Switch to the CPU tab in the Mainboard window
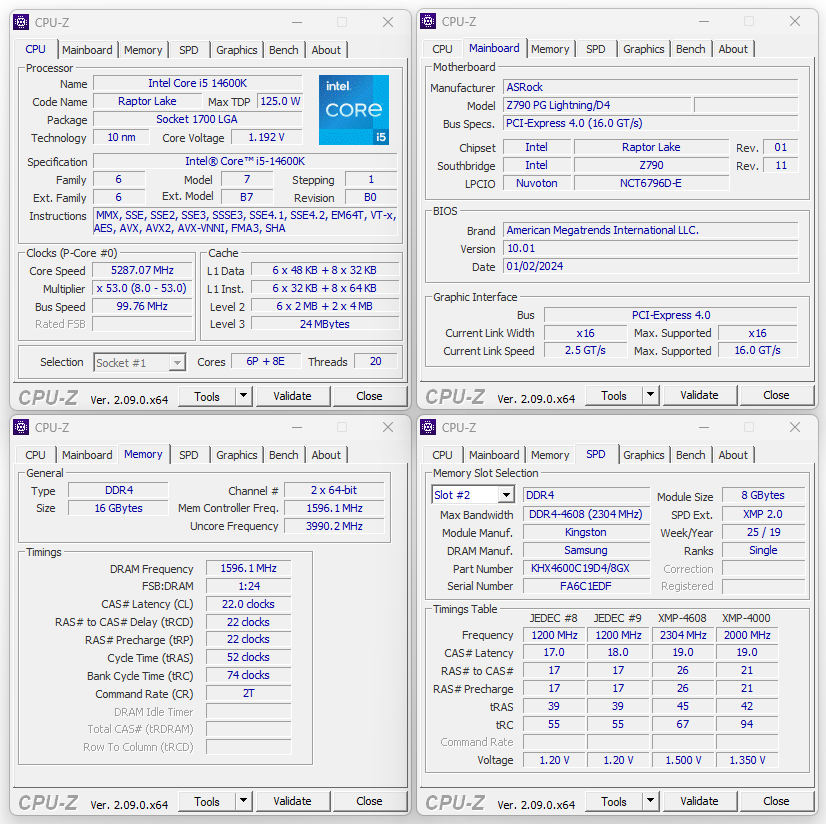This screenshot has width=826, height=824. click(x=442, y=49)
